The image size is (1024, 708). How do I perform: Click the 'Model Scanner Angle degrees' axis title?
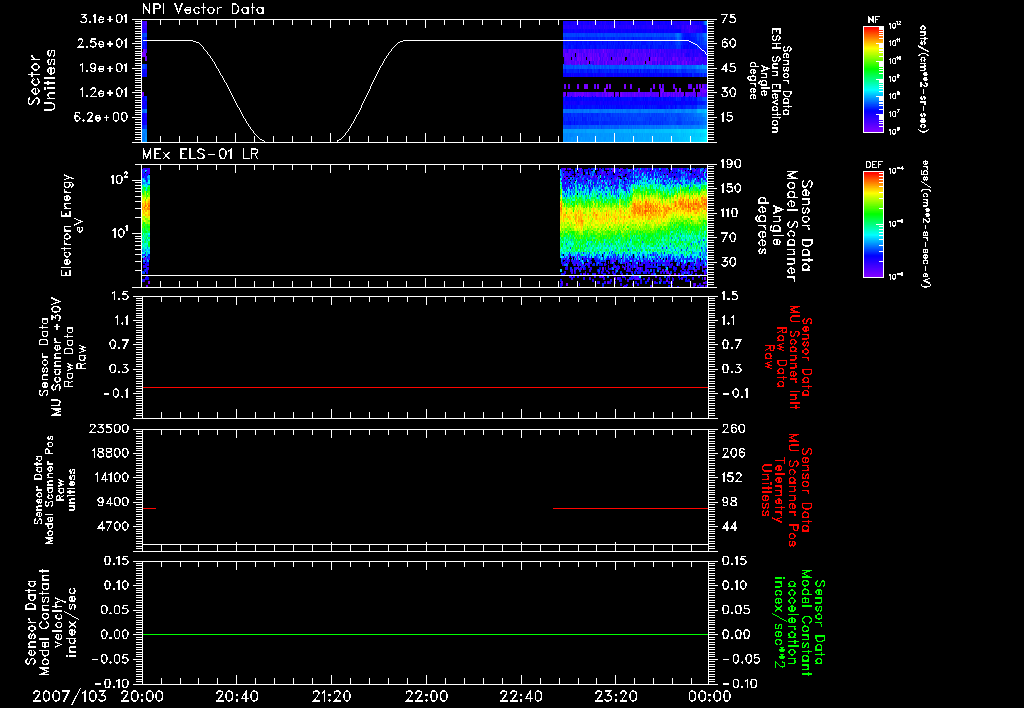pos(784,225)
